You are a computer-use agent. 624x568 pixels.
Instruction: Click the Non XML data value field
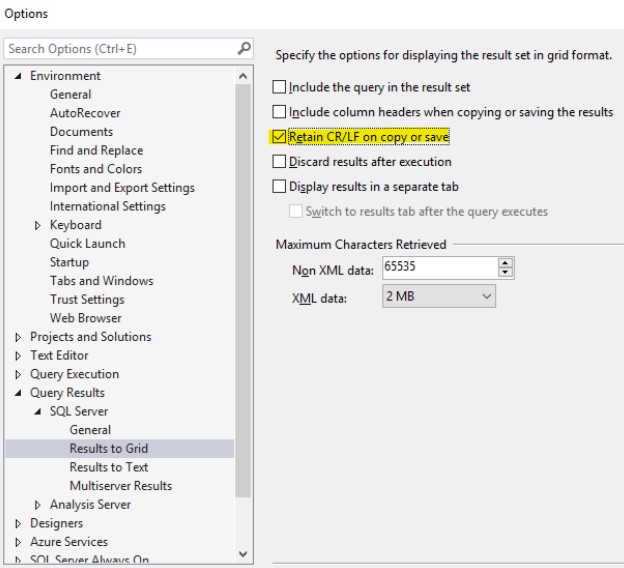pyautogui.click(x=440, y=267)
